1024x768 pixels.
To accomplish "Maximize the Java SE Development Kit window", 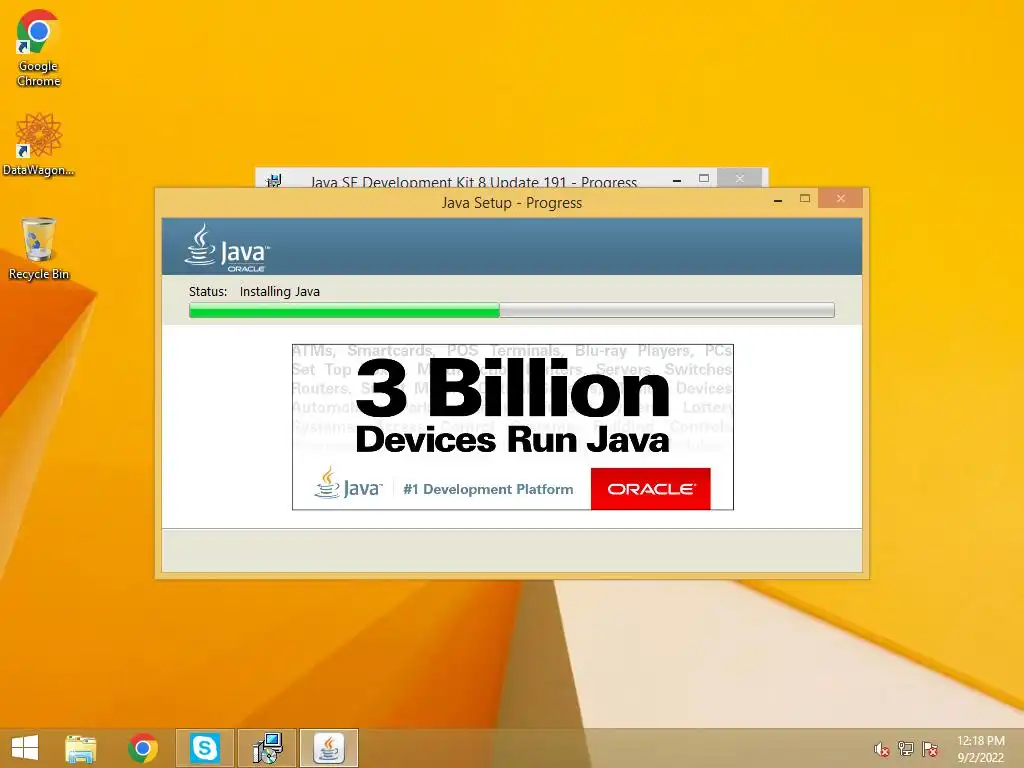I will 704,178.
